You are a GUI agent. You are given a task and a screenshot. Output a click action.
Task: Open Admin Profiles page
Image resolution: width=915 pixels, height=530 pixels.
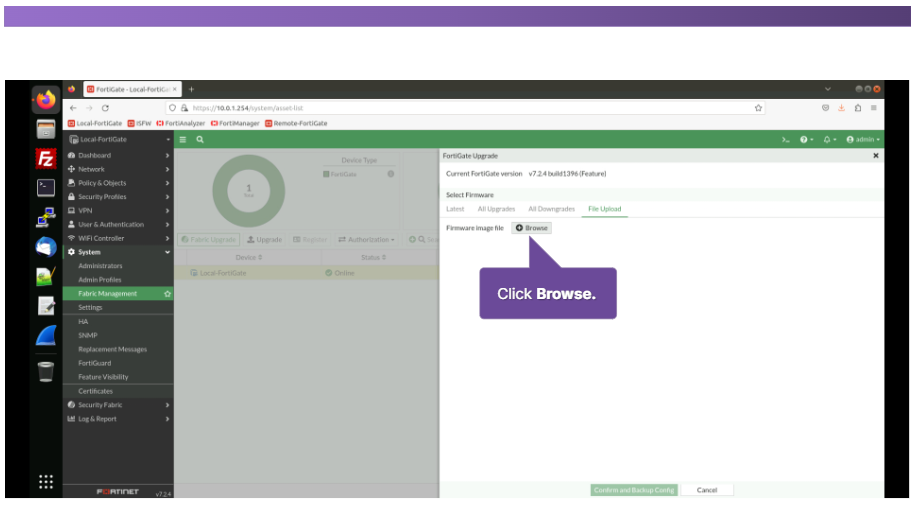100,280
